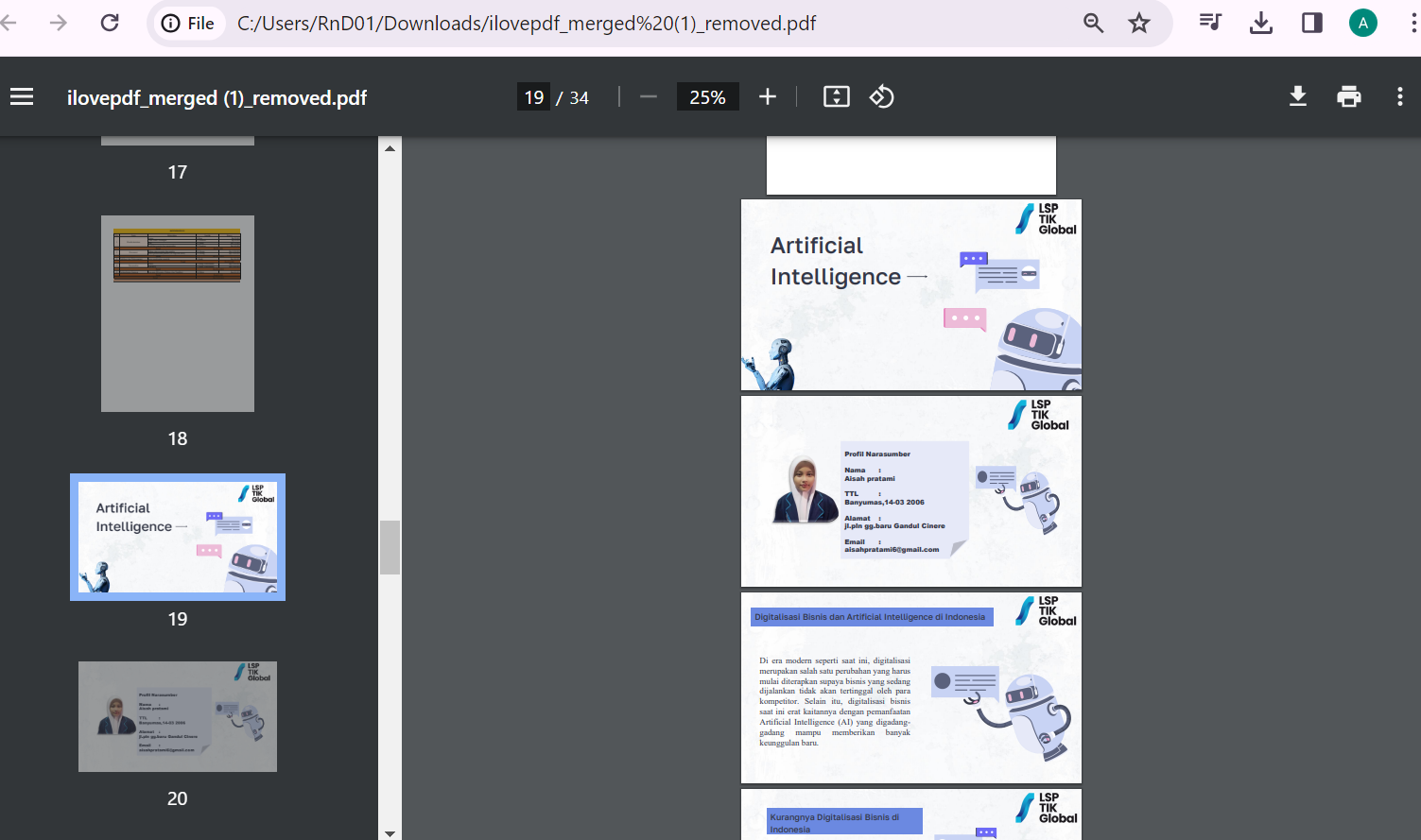The image size is (1421, 840).
Task: Download the PDF from viewer toolbar
Action: [x=1298, y=96]
